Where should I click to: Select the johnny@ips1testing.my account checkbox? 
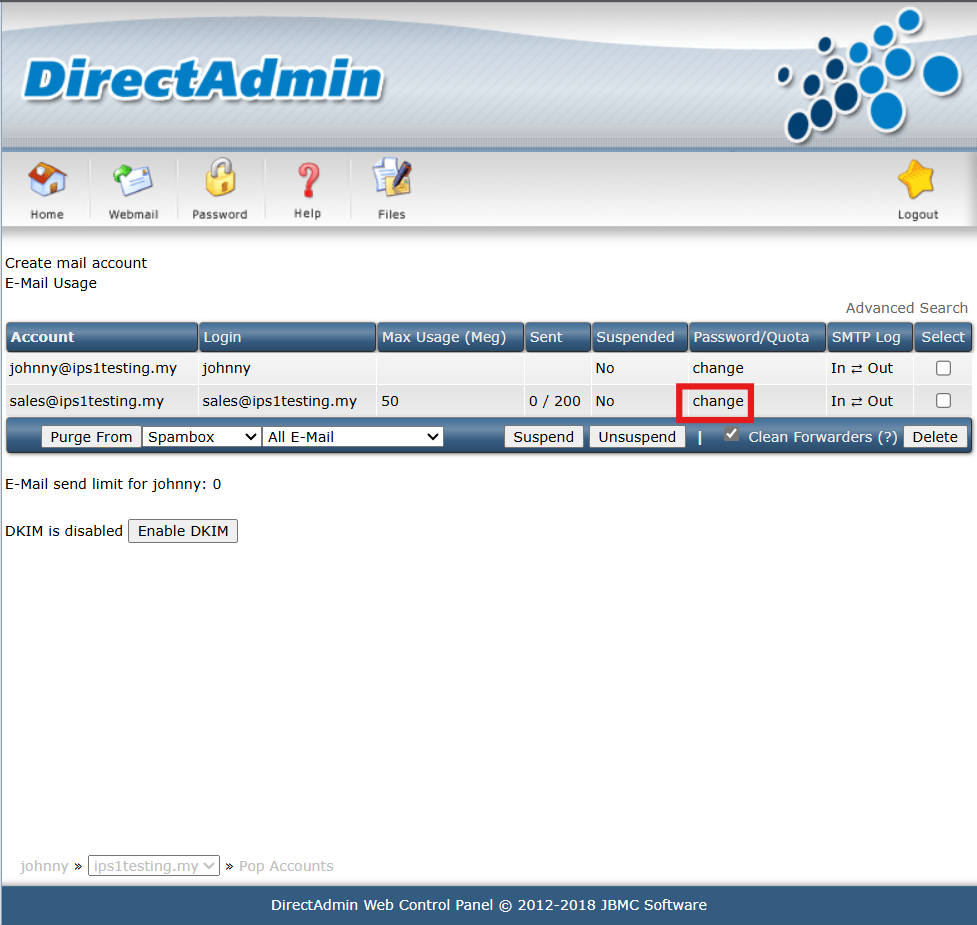coord(943,368)
